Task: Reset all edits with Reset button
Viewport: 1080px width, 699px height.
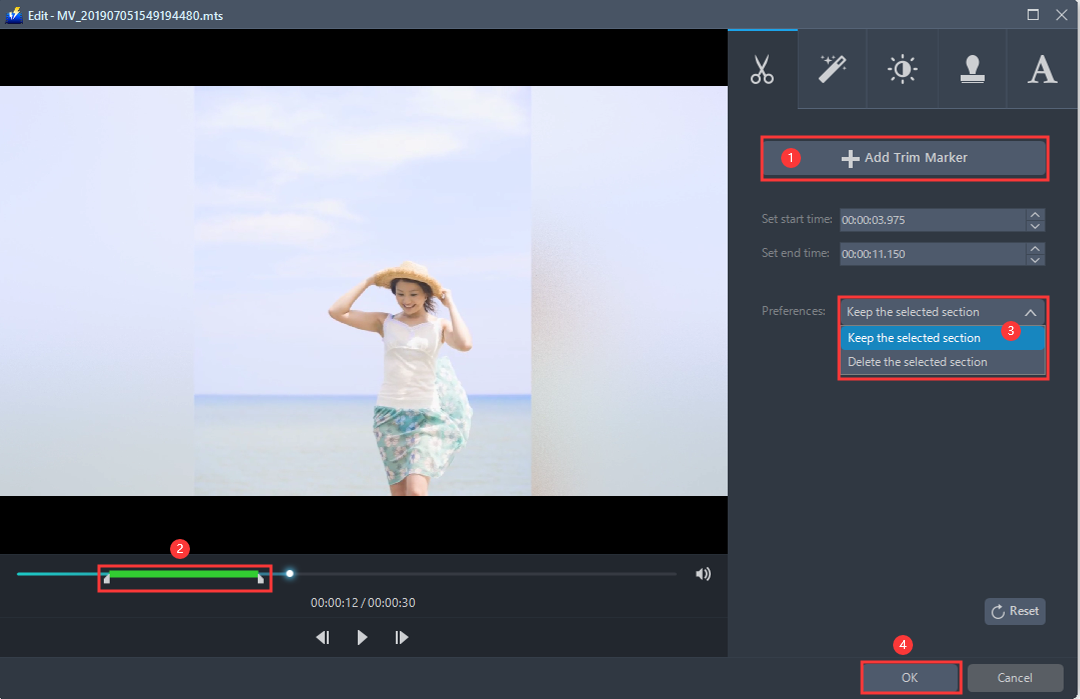Action: point(1014,611)
